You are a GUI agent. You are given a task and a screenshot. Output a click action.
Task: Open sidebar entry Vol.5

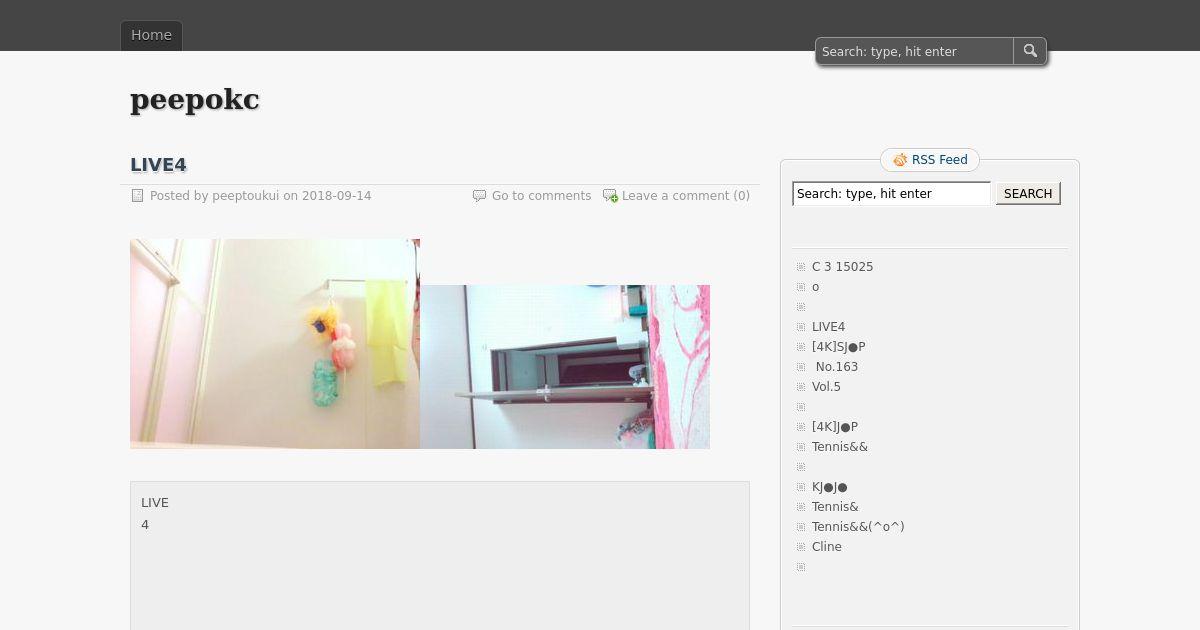(826, 387)
